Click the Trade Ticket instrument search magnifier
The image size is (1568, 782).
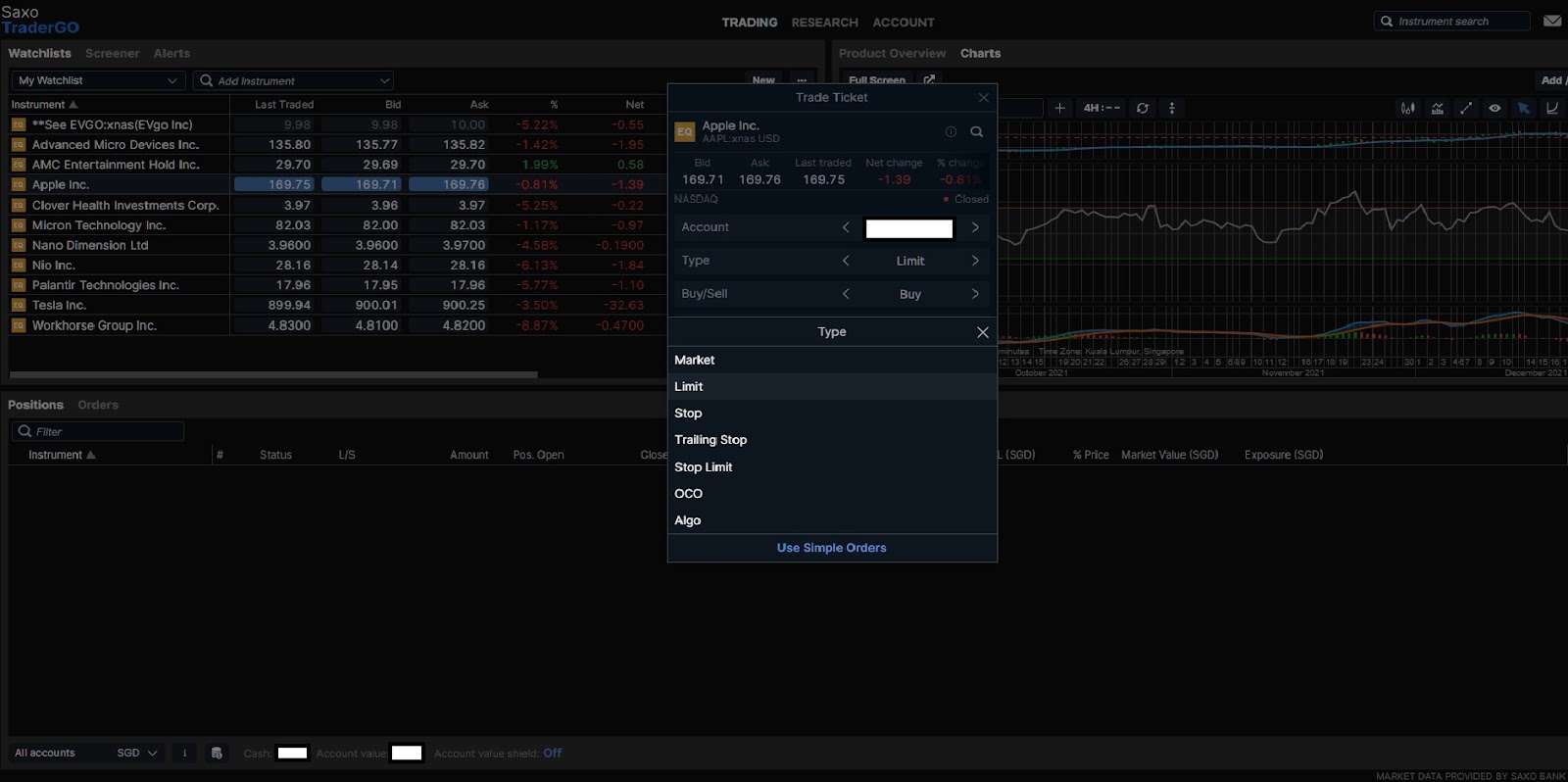click(x=977, y=131)
